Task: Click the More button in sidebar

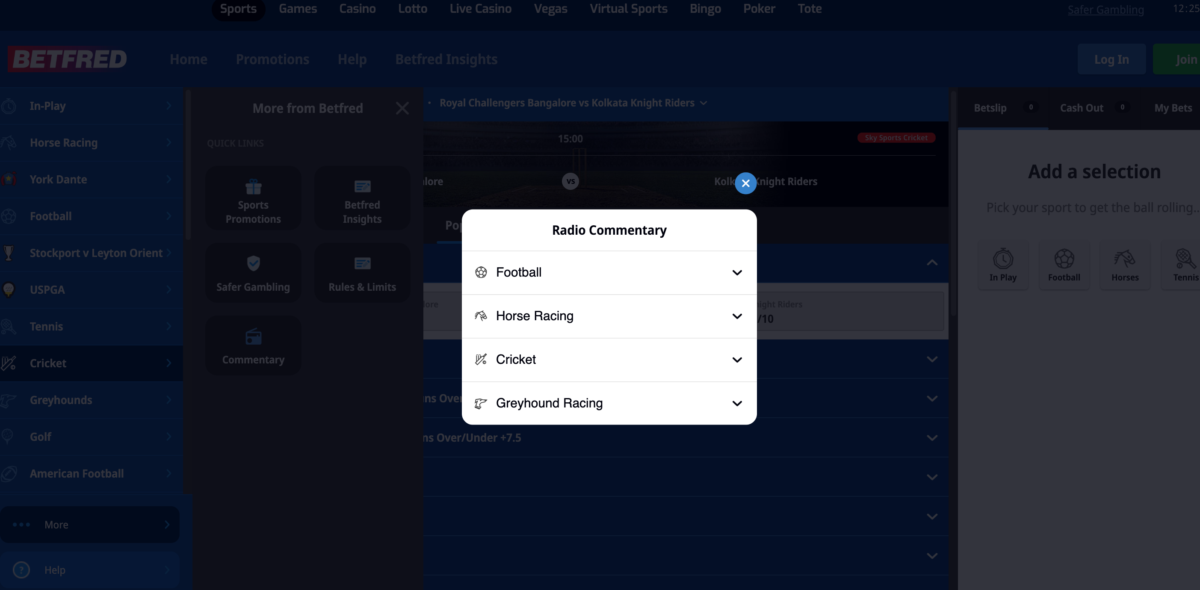Action: [90, 525]
